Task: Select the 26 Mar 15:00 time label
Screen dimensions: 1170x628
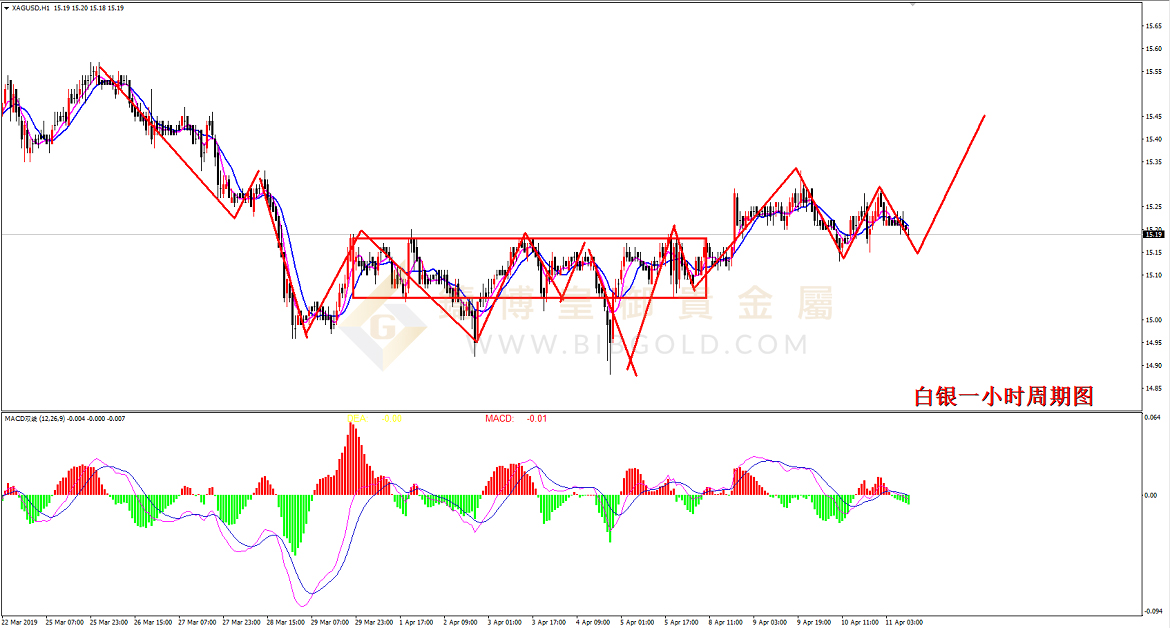Action: (153, 622)
